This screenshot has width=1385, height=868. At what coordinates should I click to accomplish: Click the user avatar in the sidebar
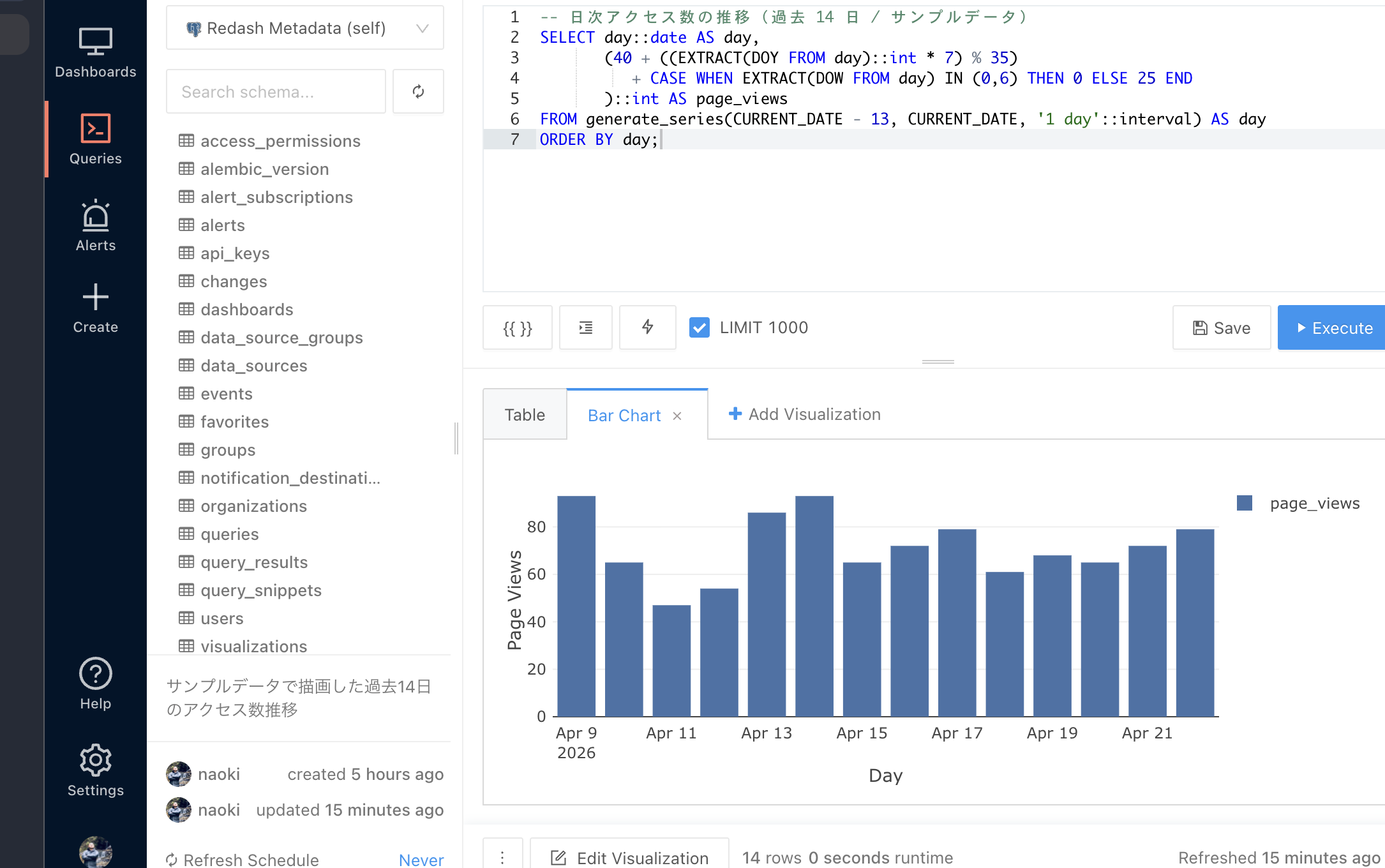(95, 852)
